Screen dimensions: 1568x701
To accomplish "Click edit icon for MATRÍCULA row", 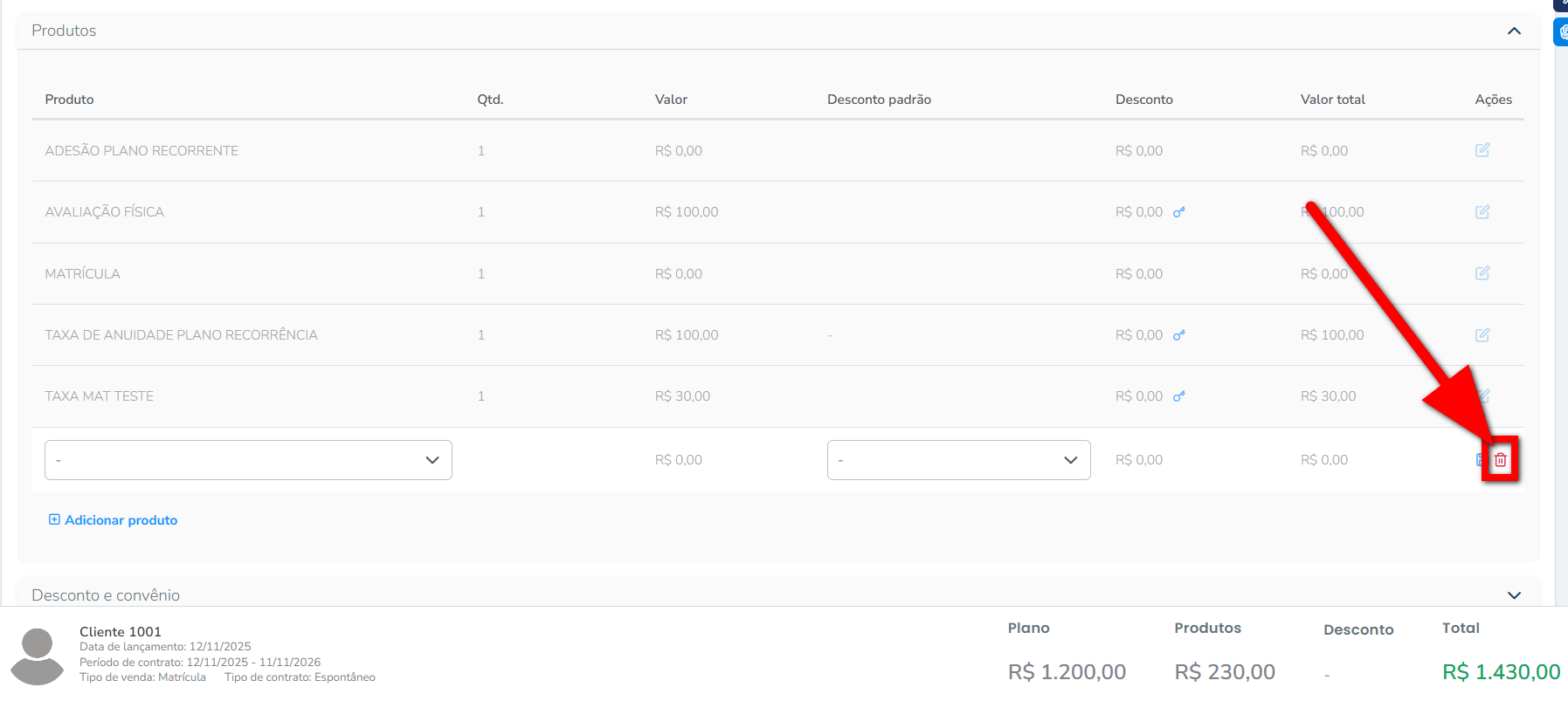I will tap(1482, 273).
